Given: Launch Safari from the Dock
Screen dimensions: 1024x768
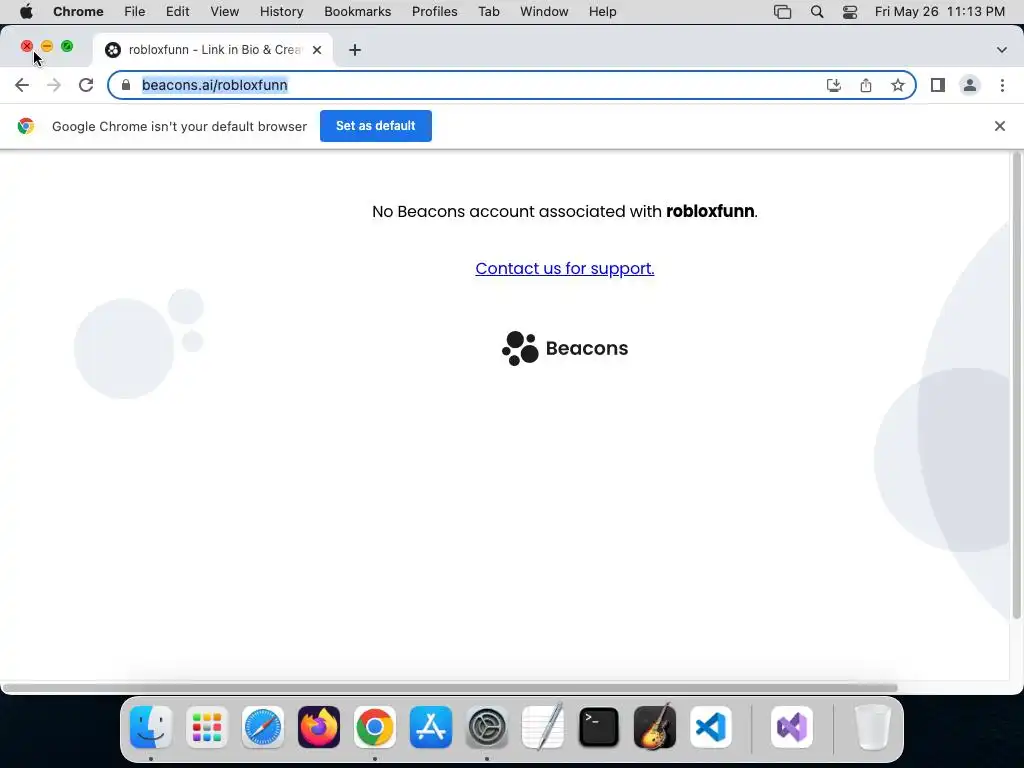Looking at the screenshot, I should tap(263, 727).
